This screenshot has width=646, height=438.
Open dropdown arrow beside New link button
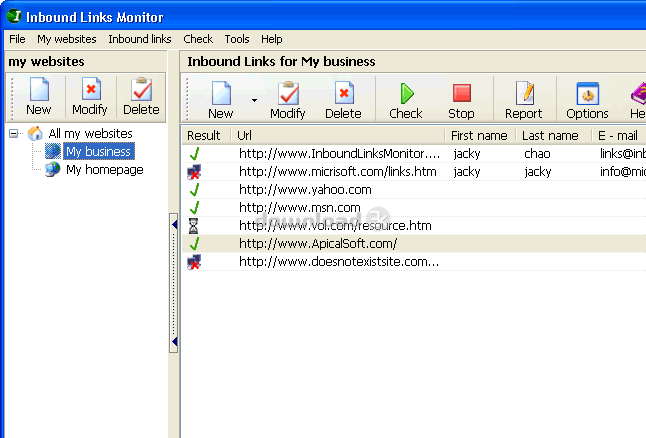pos(254,100)
